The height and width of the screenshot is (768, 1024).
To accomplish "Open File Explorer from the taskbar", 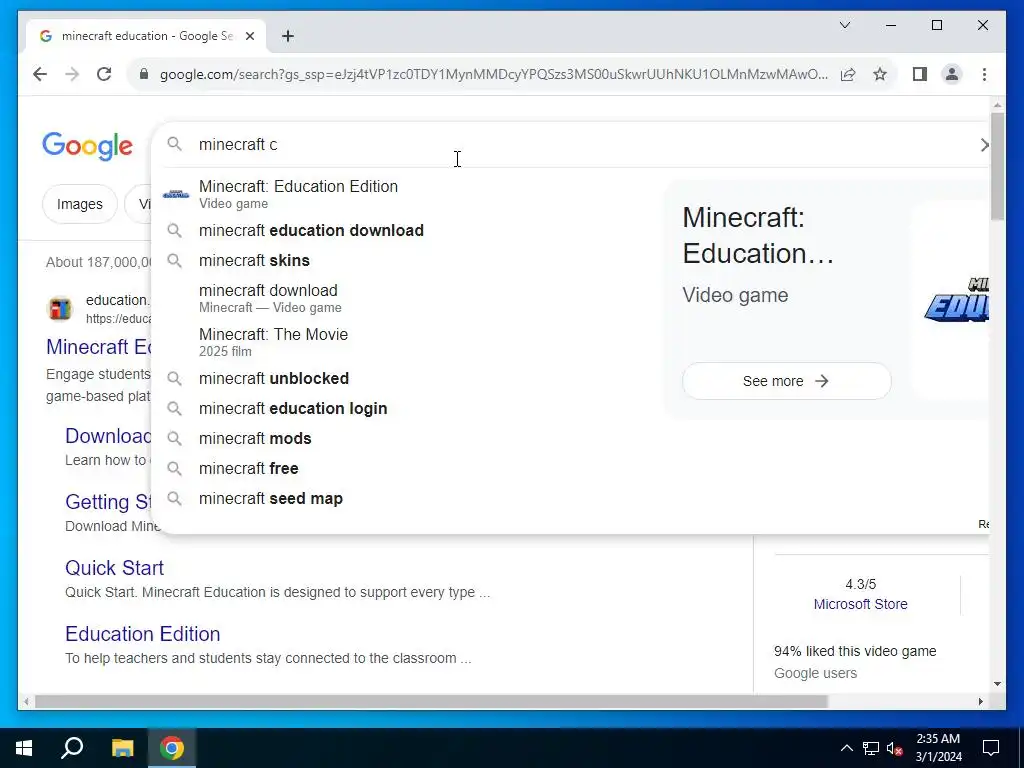I will click(122, 748).
